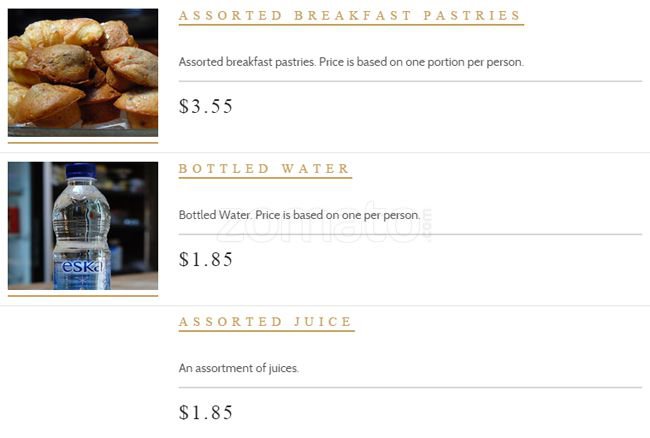Select the Bottled Water $1.85 price
This screenshot has width=650, height=438.
(206, 259)
